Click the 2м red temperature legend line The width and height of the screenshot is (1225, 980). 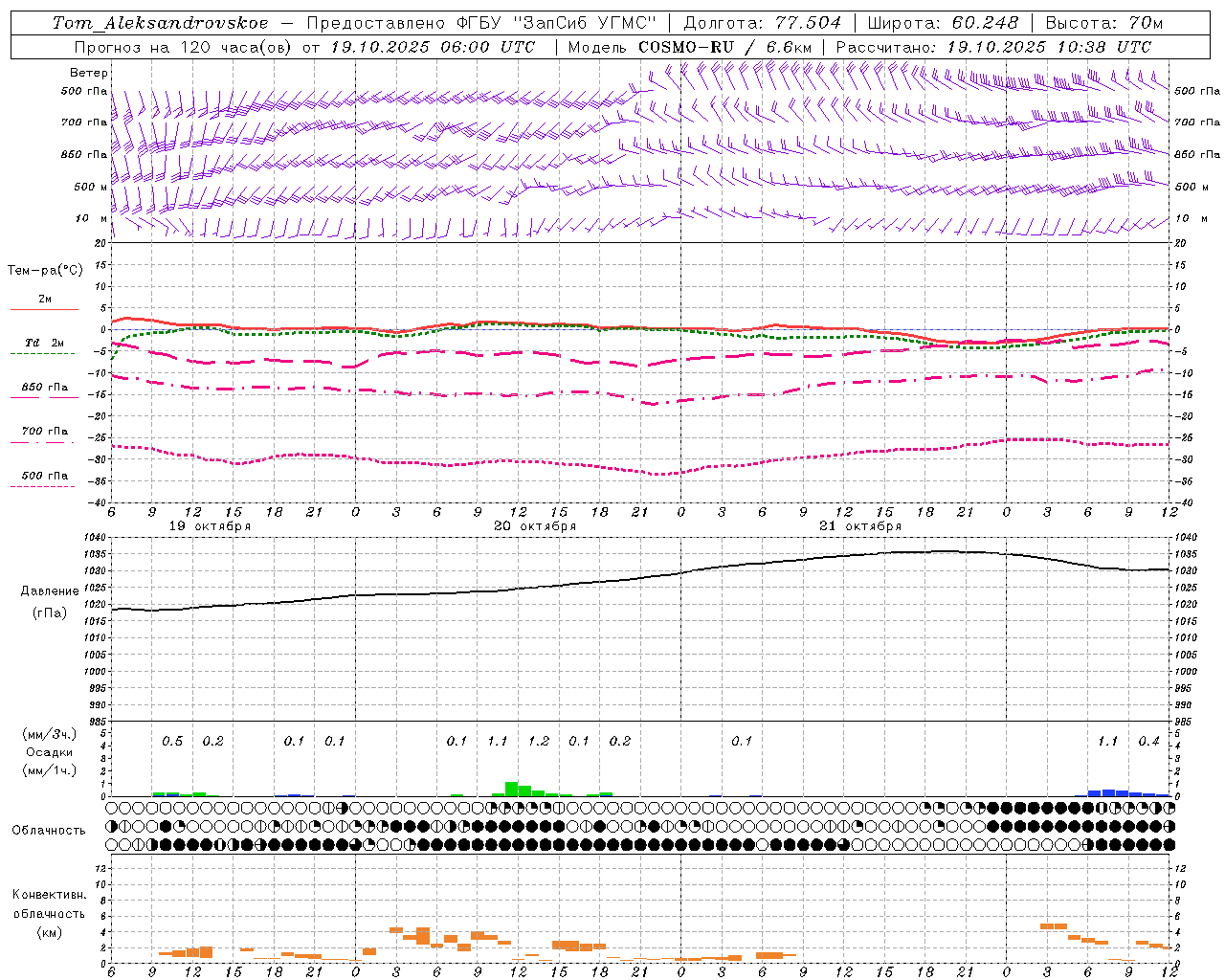point(44,309)
